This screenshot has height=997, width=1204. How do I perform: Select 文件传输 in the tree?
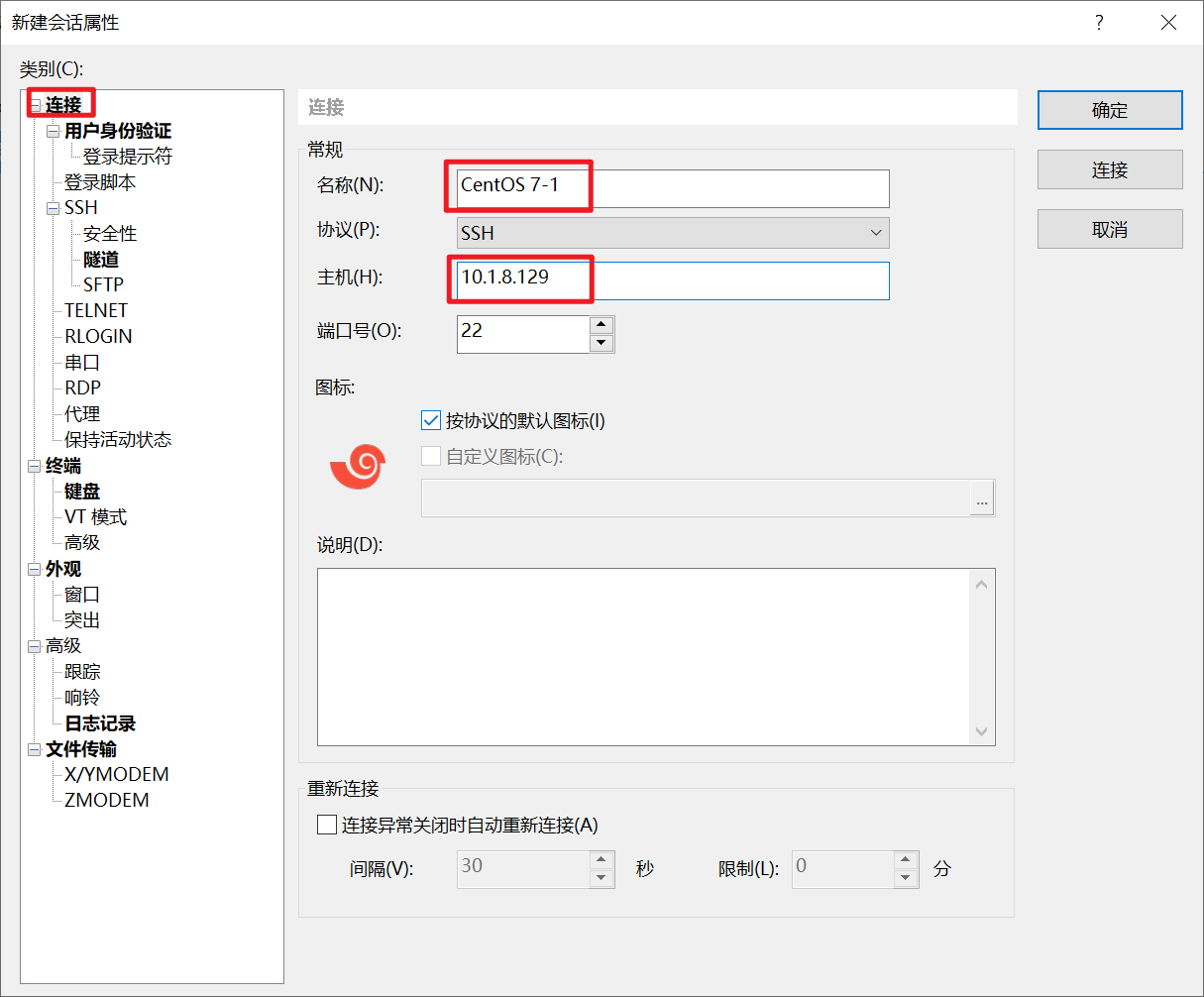(x=81, y=749)
